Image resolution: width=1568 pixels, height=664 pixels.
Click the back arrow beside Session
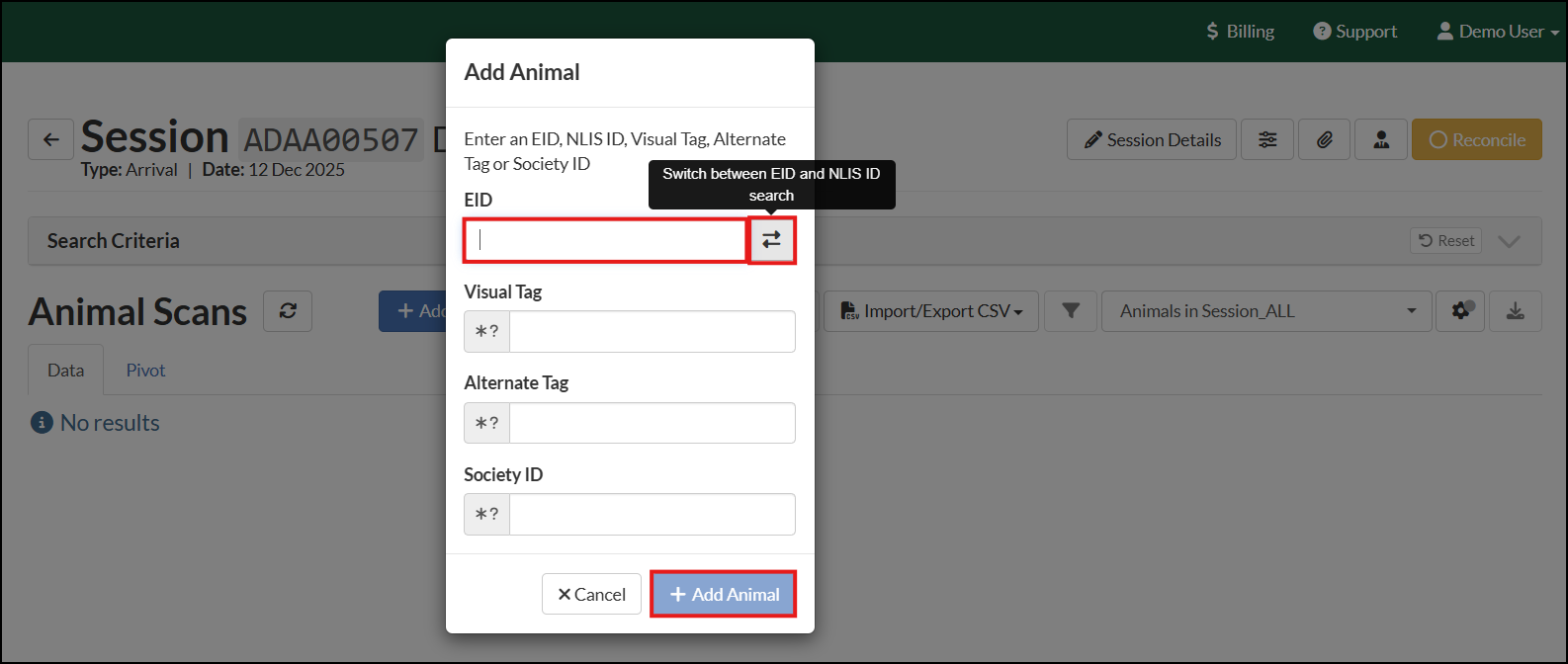(x=50, y=139)
